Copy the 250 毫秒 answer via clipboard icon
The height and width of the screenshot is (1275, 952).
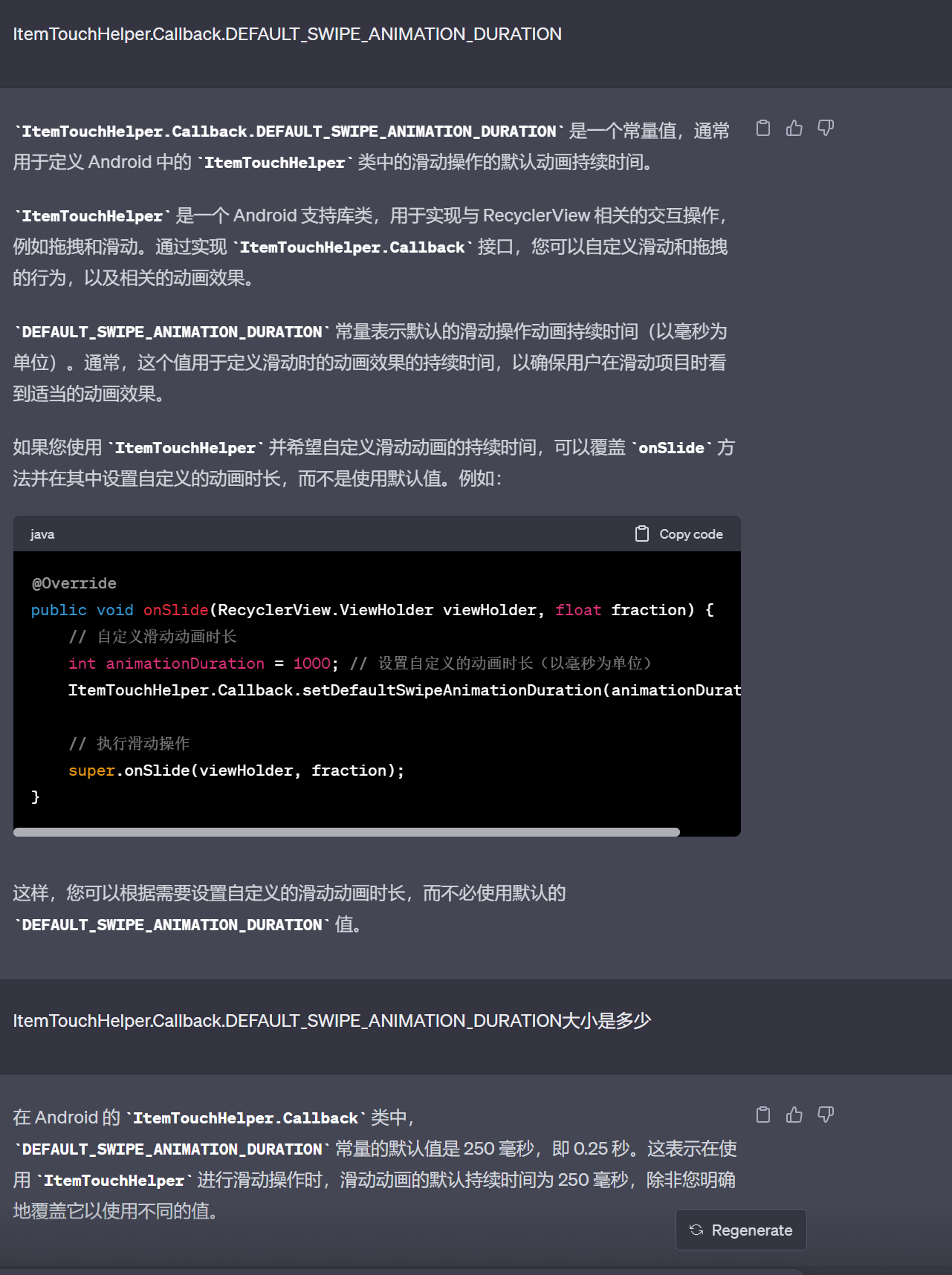coord(762,1115)
